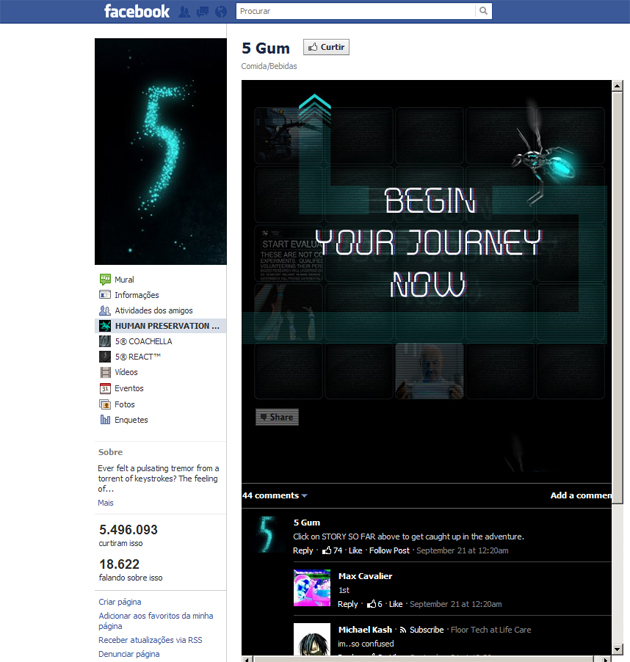Click Michael Kash's avatar thumbnail

[312, 639]
